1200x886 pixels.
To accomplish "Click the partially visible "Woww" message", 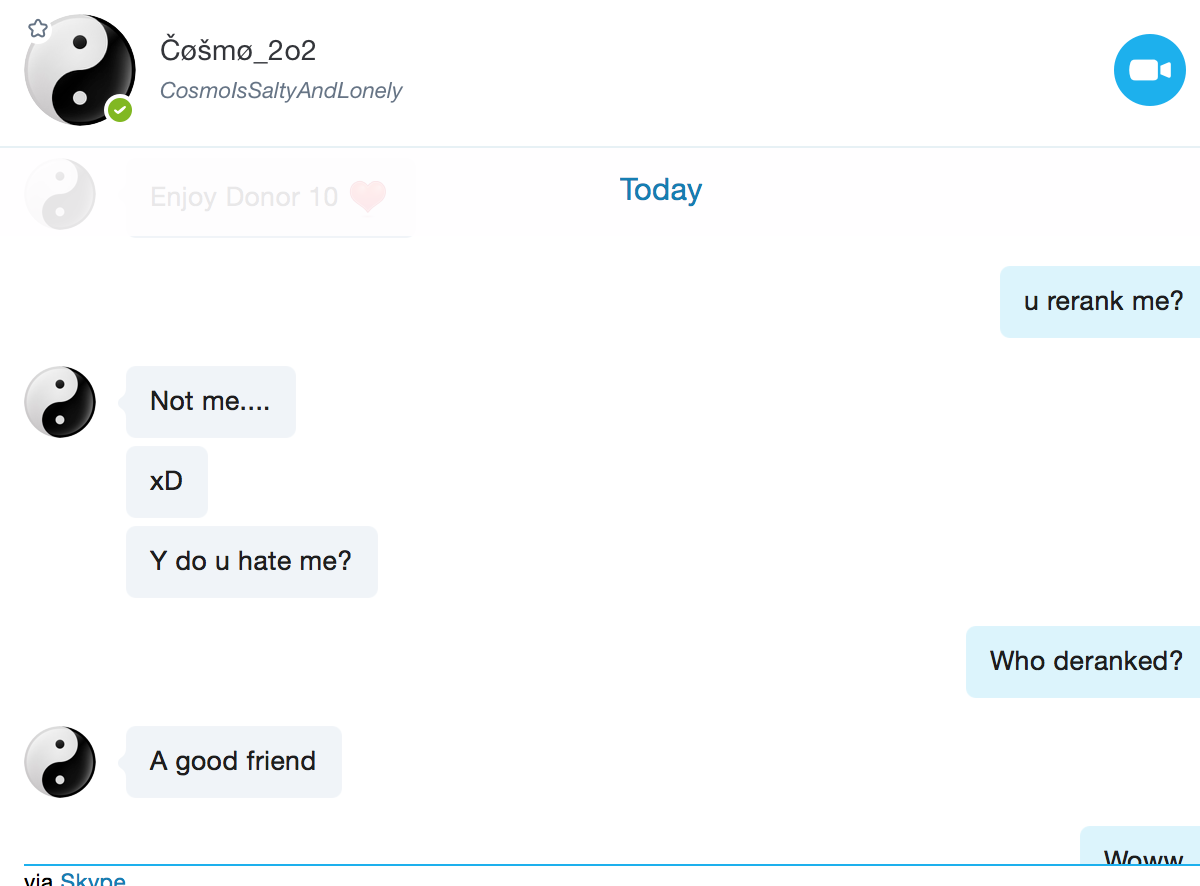I will (1143, 853).
